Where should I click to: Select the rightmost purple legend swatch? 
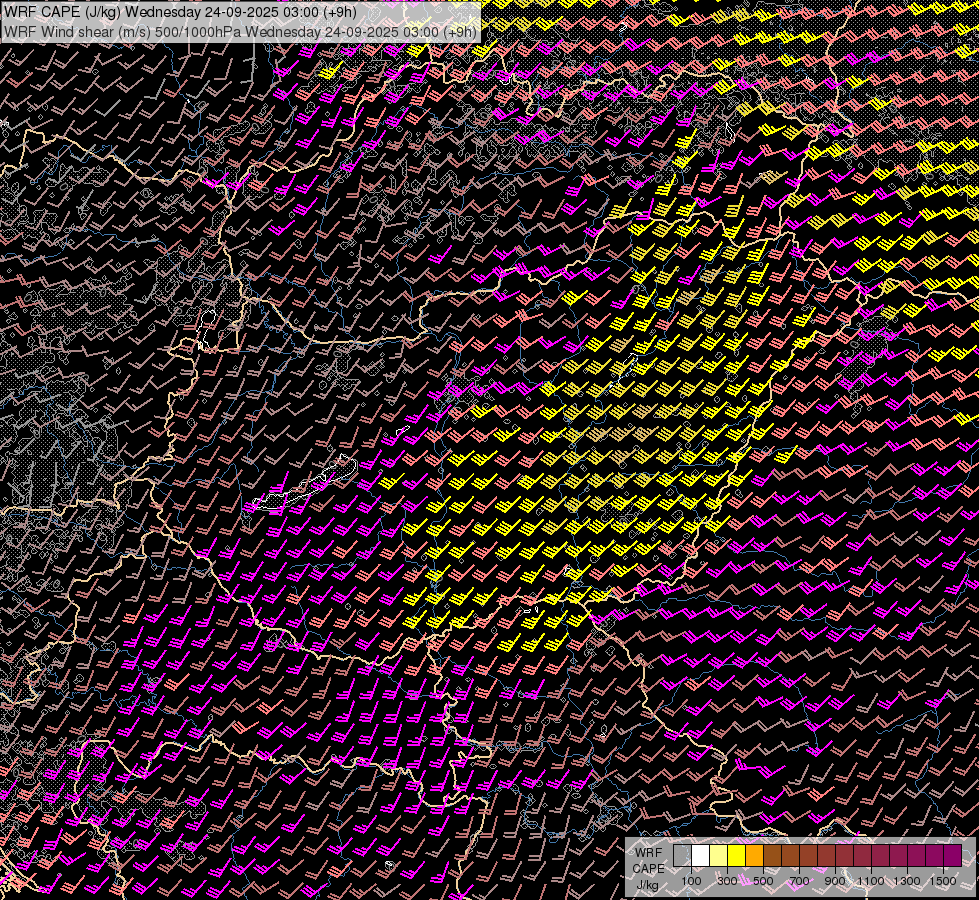click(952, 855)
